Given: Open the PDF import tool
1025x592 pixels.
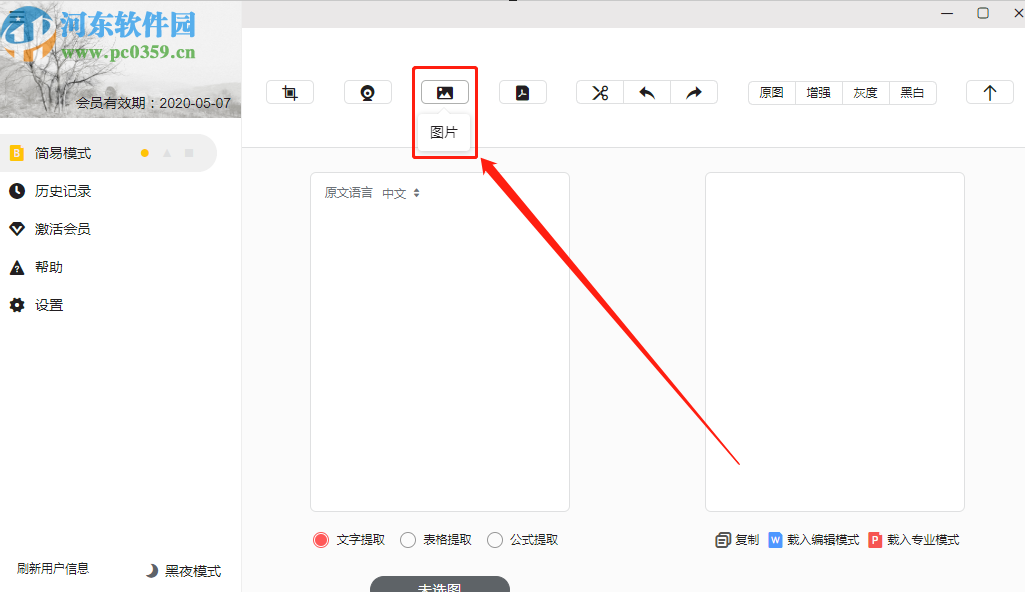Looking at the screenshot, I should [x=523, y=91].
